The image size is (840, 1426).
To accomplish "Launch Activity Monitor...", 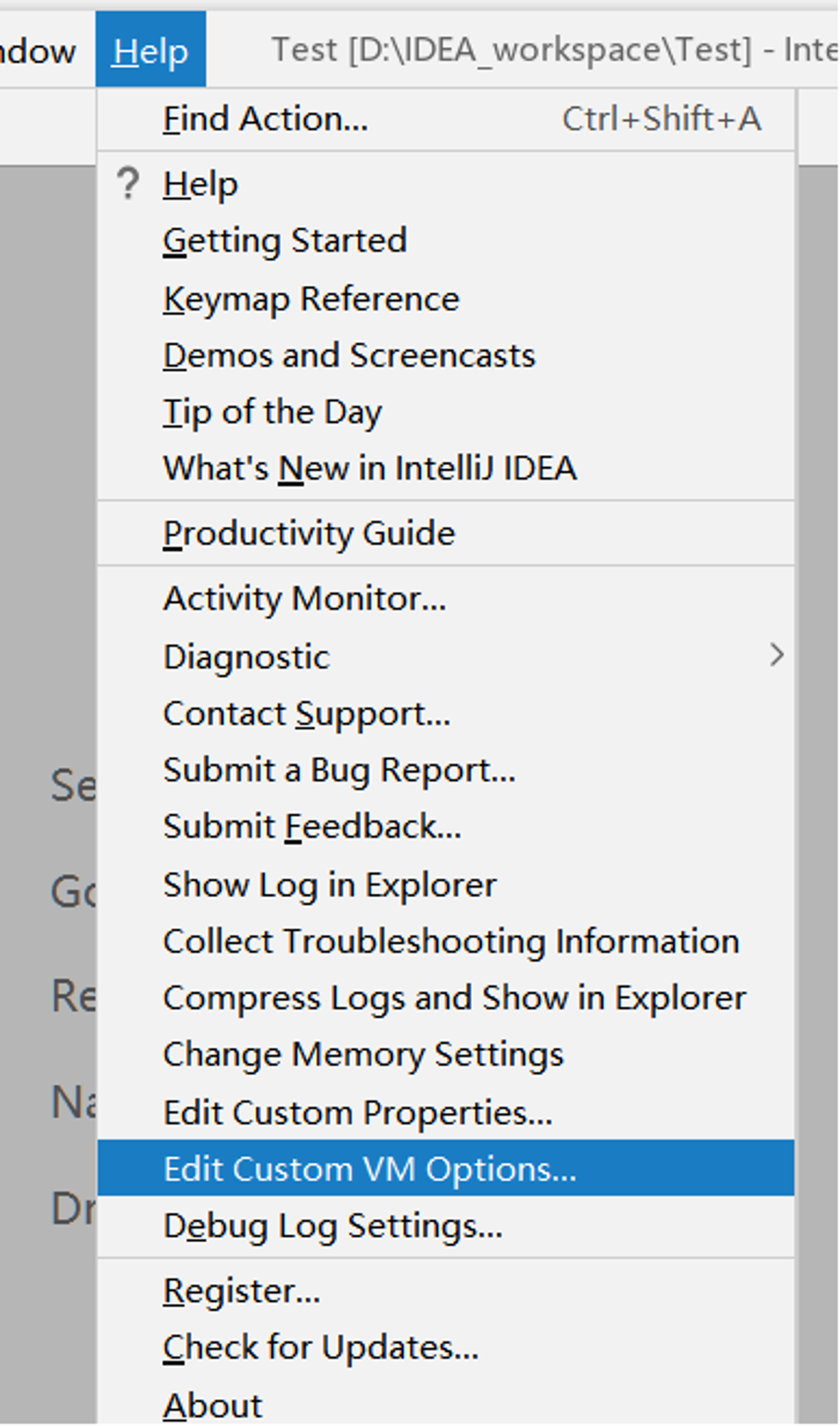I will tap(446, 599).
